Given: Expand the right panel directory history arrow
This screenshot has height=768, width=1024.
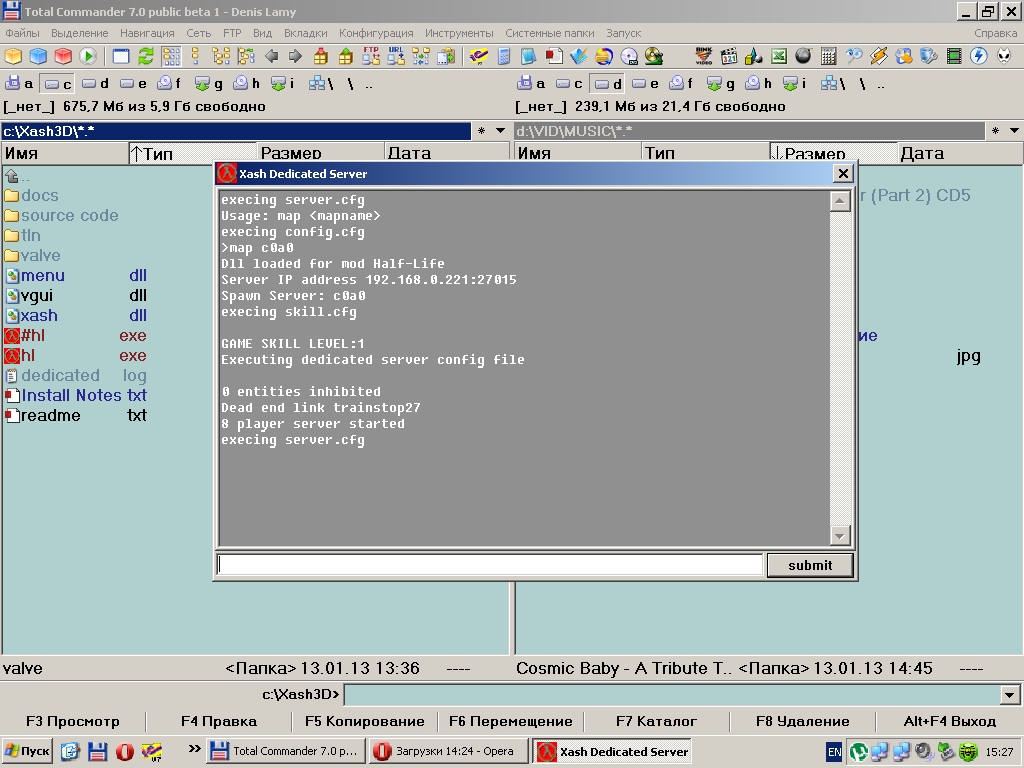Looking at the screenshot, I should point(1014,131).
